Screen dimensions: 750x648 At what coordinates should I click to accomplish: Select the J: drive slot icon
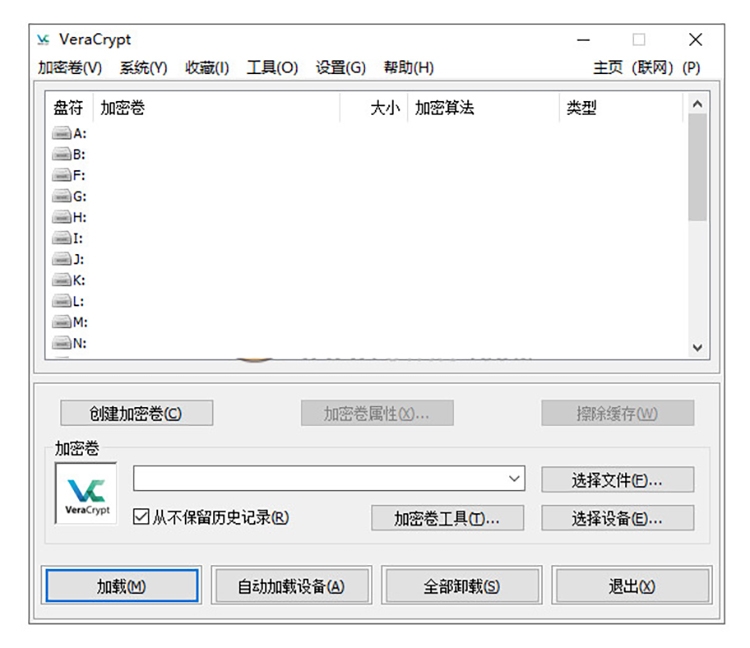[x=62, y=259]
